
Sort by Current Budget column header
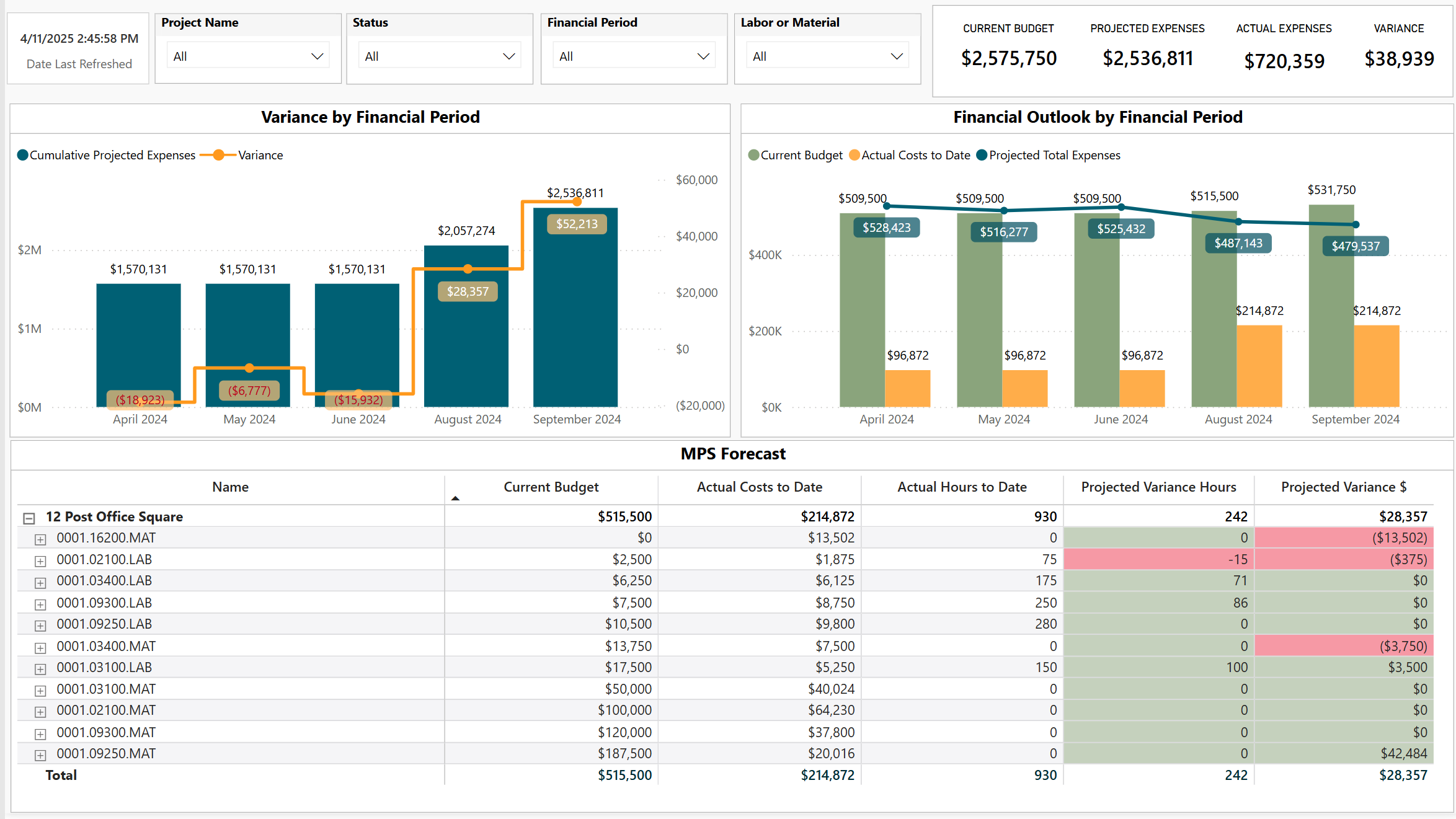point(551,487)
